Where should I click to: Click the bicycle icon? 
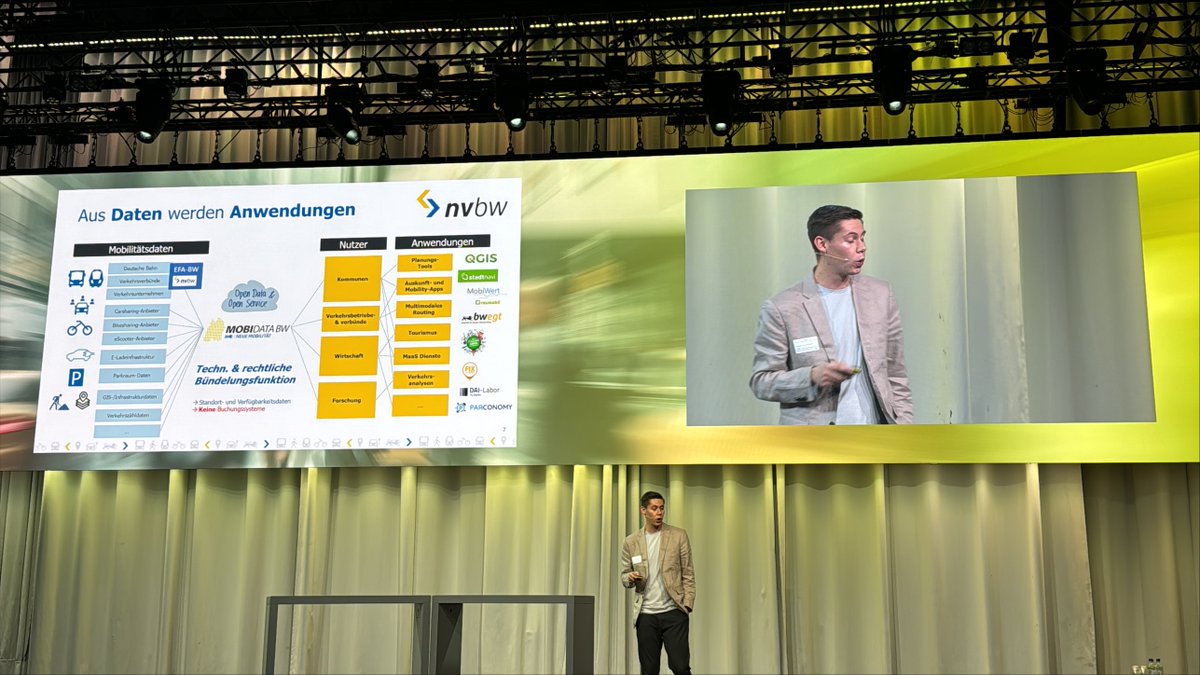pos(80,328)
